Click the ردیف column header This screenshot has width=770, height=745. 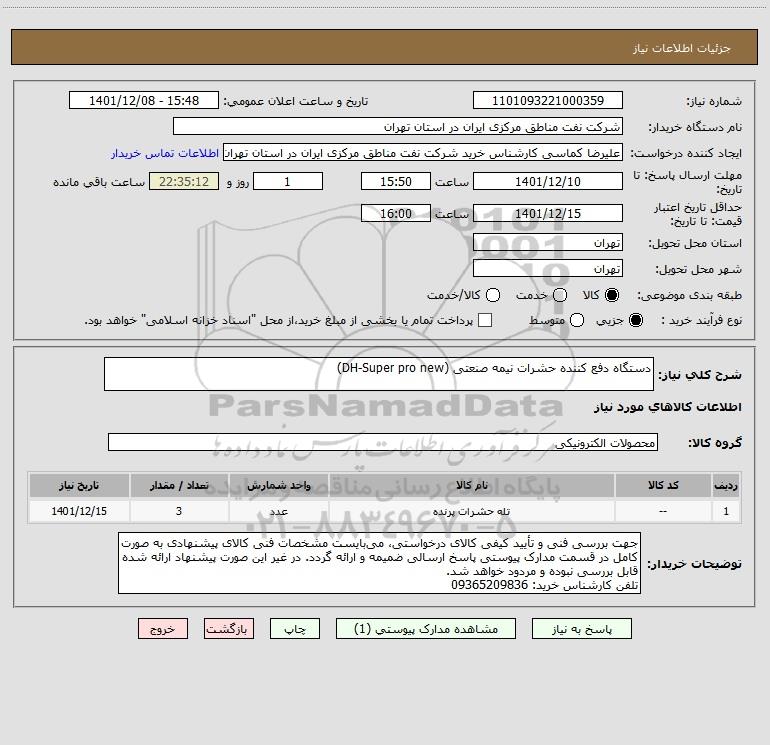point(726,485)
